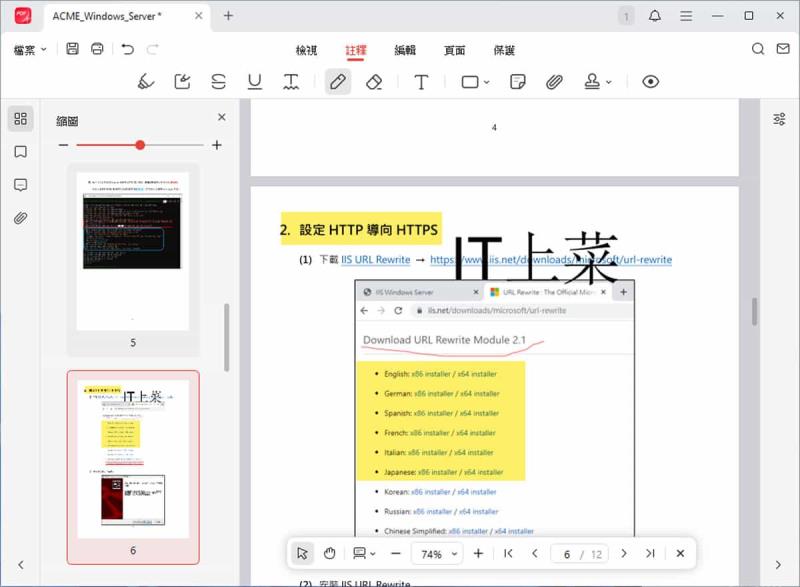Toggle annotation visibility with the eye icon
This screenshot has height=587, width=800.
pos(650,81)
